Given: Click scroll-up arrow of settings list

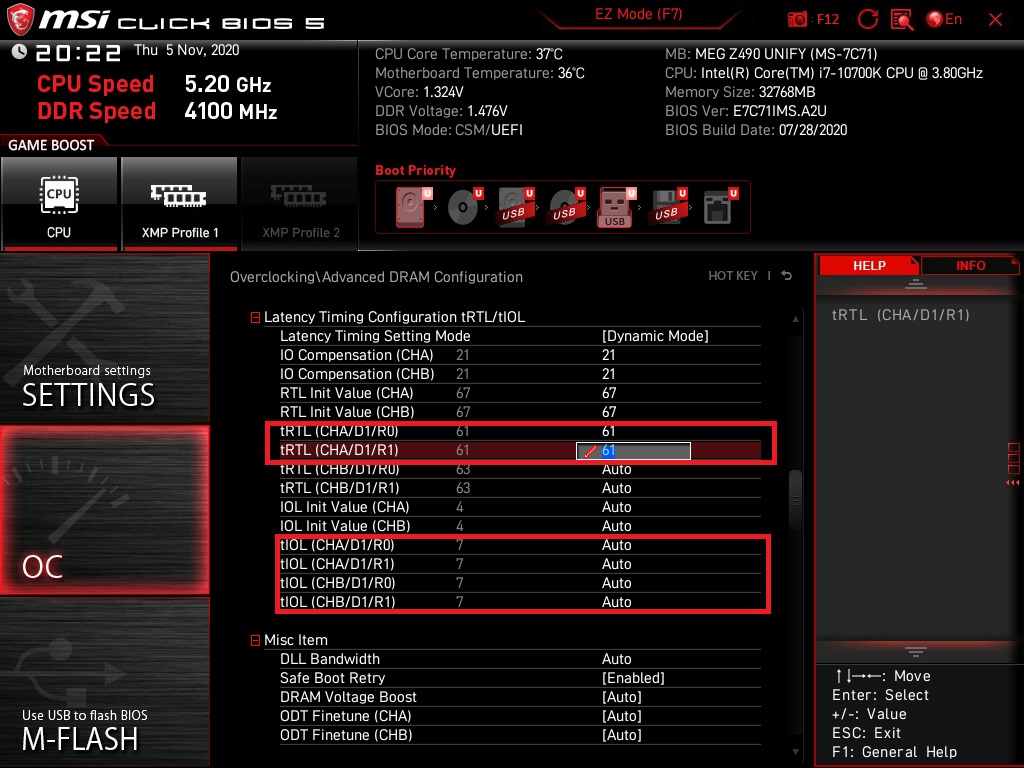Looking at the screenshot, I should point(795,319).
